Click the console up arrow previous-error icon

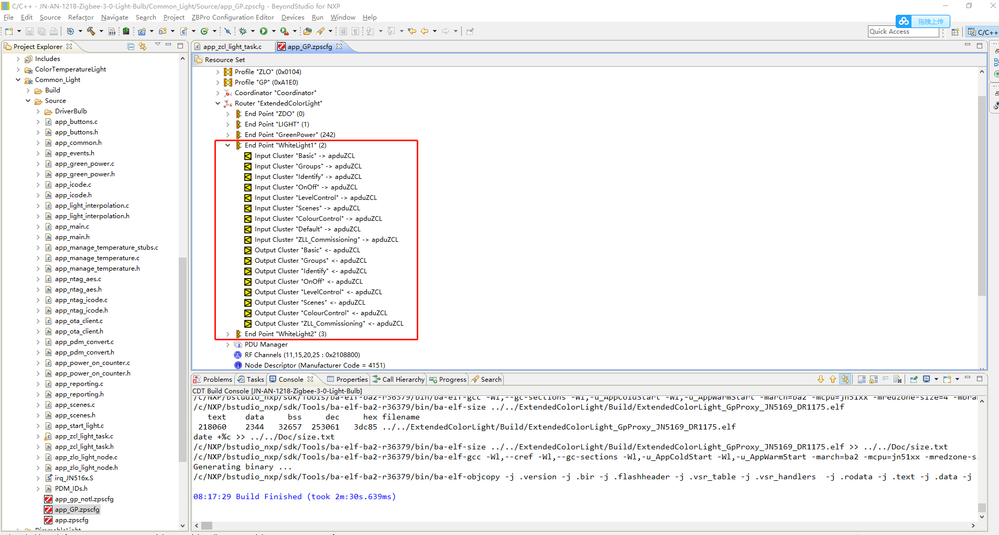833,379
